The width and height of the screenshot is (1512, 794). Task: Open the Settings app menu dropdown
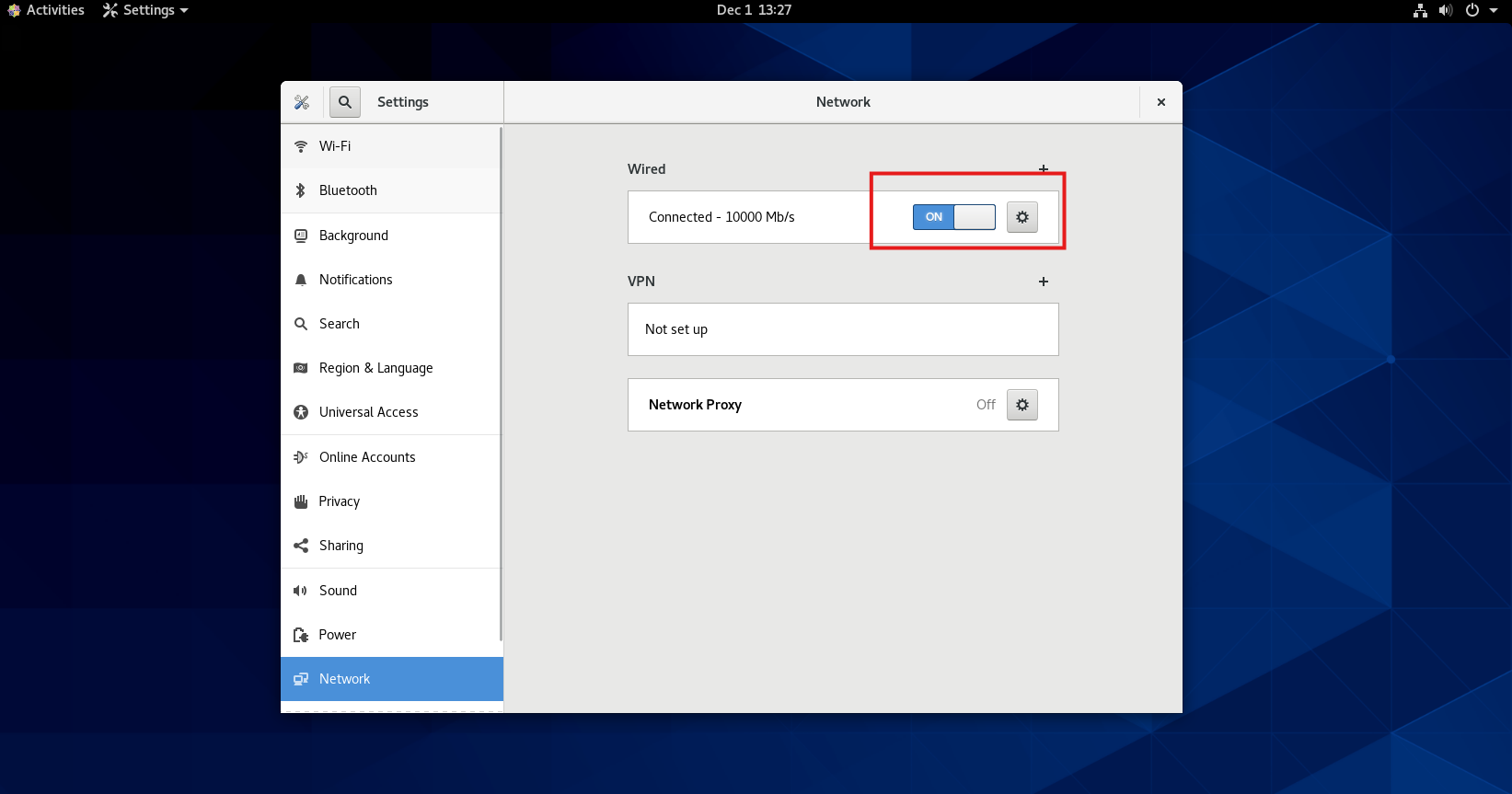pos(145,10)
